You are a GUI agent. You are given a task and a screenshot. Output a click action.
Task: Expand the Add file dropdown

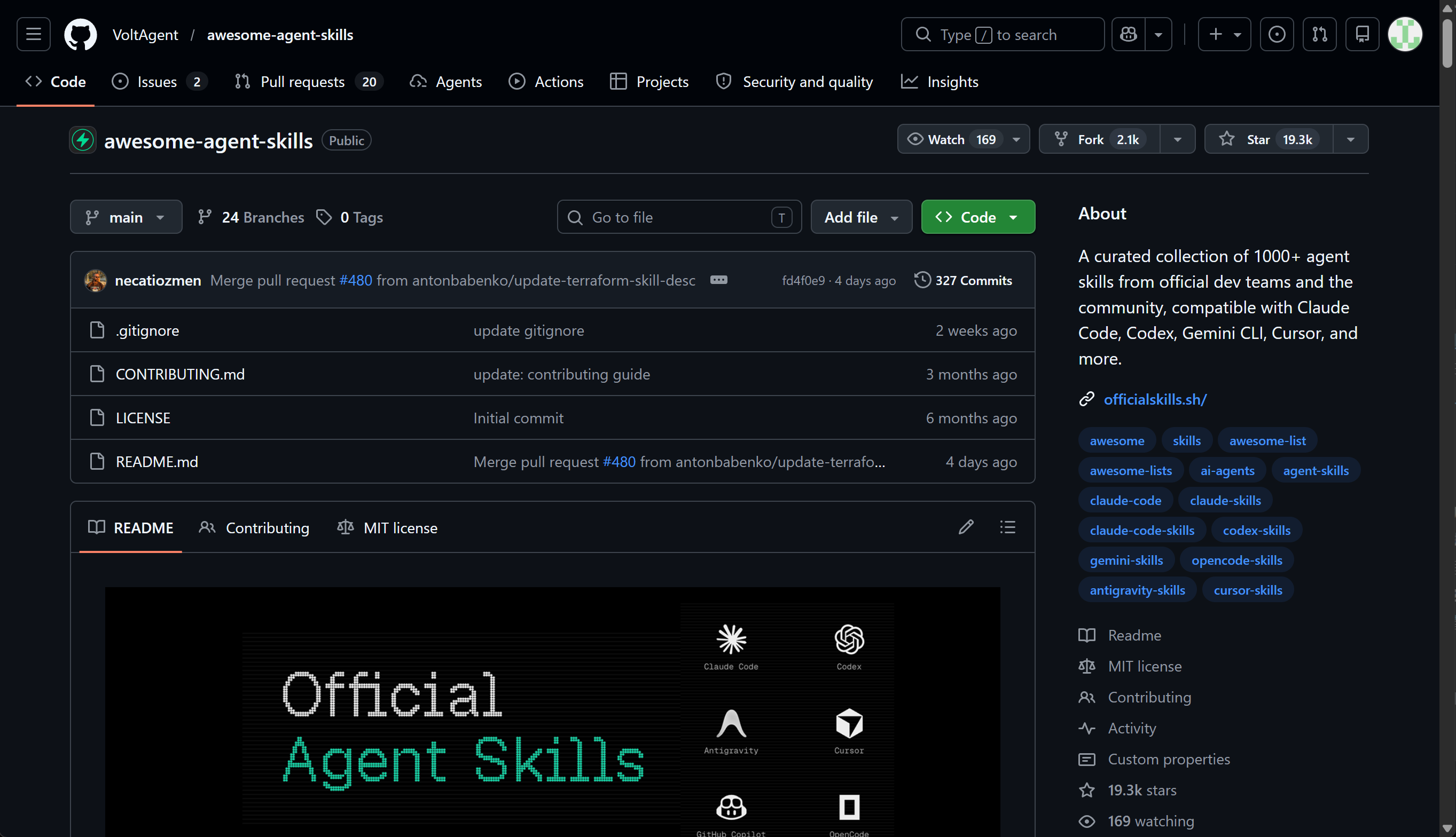click(x=861, y=217)
